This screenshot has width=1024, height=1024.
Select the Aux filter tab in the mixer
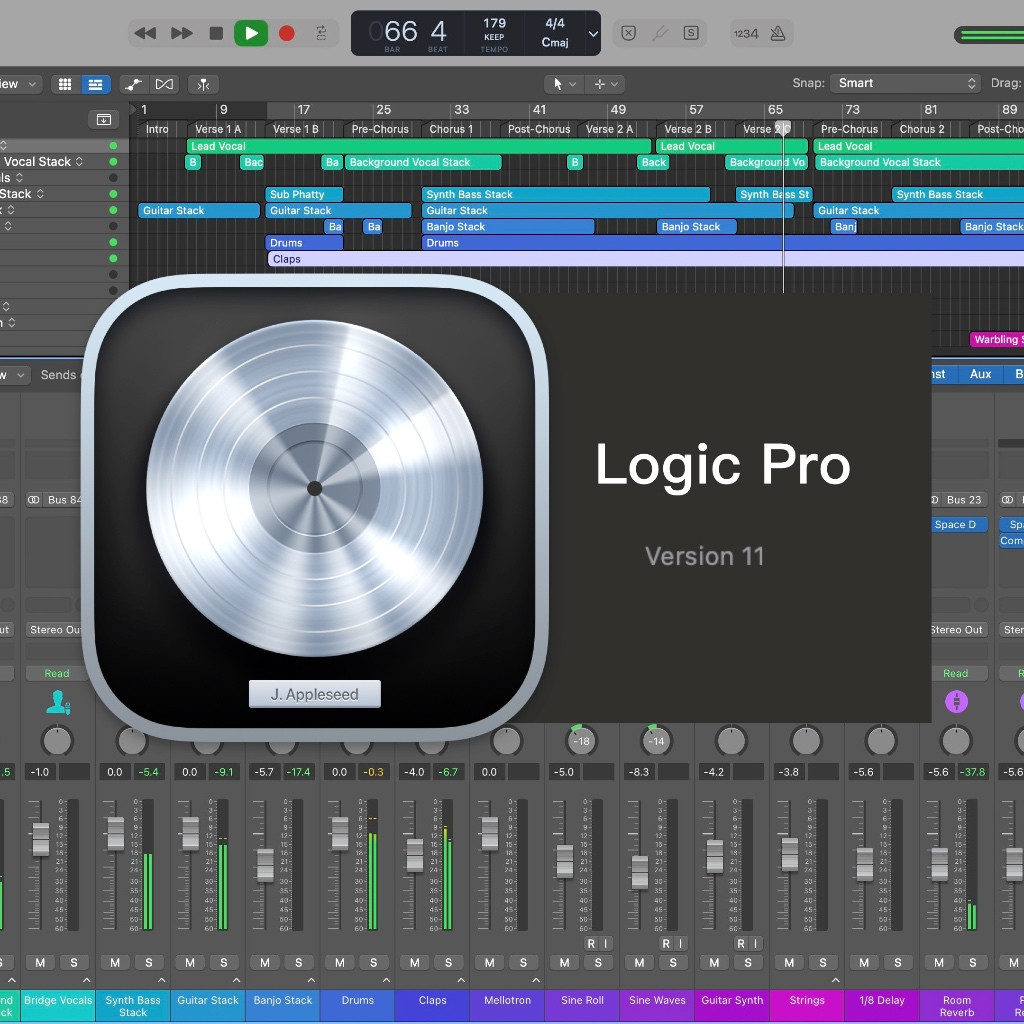tap(980, 374)
